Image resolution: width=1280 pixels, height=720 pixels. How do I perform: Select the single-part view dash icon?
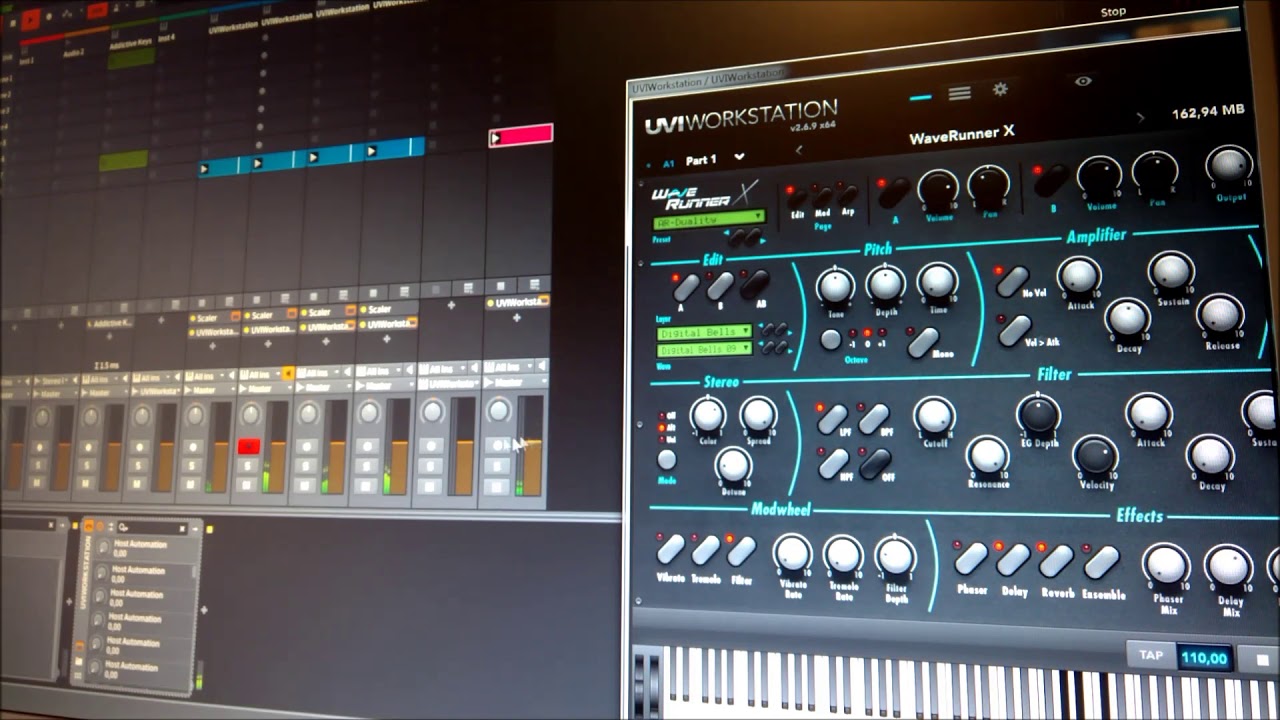tap(920, 97)
